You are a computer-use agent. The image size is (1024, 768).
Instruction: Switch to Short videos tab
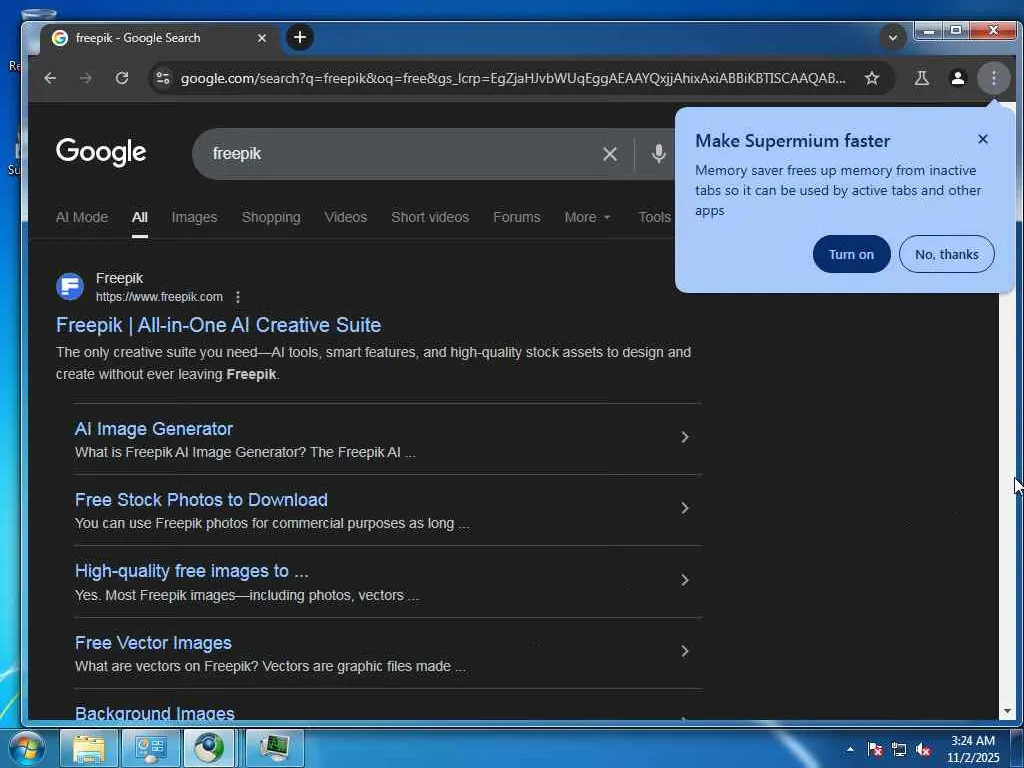pos(430,217)
